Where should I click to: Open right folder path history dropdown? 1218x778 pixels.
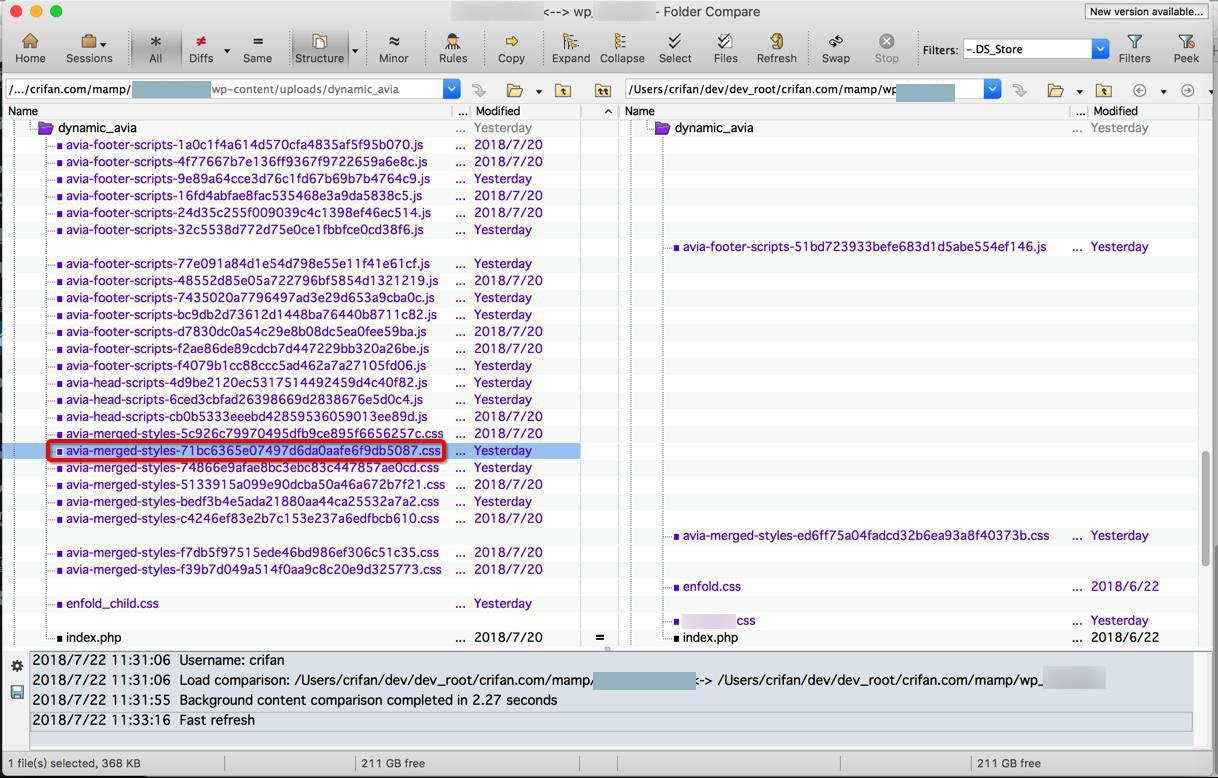click(x=992, y=89)
